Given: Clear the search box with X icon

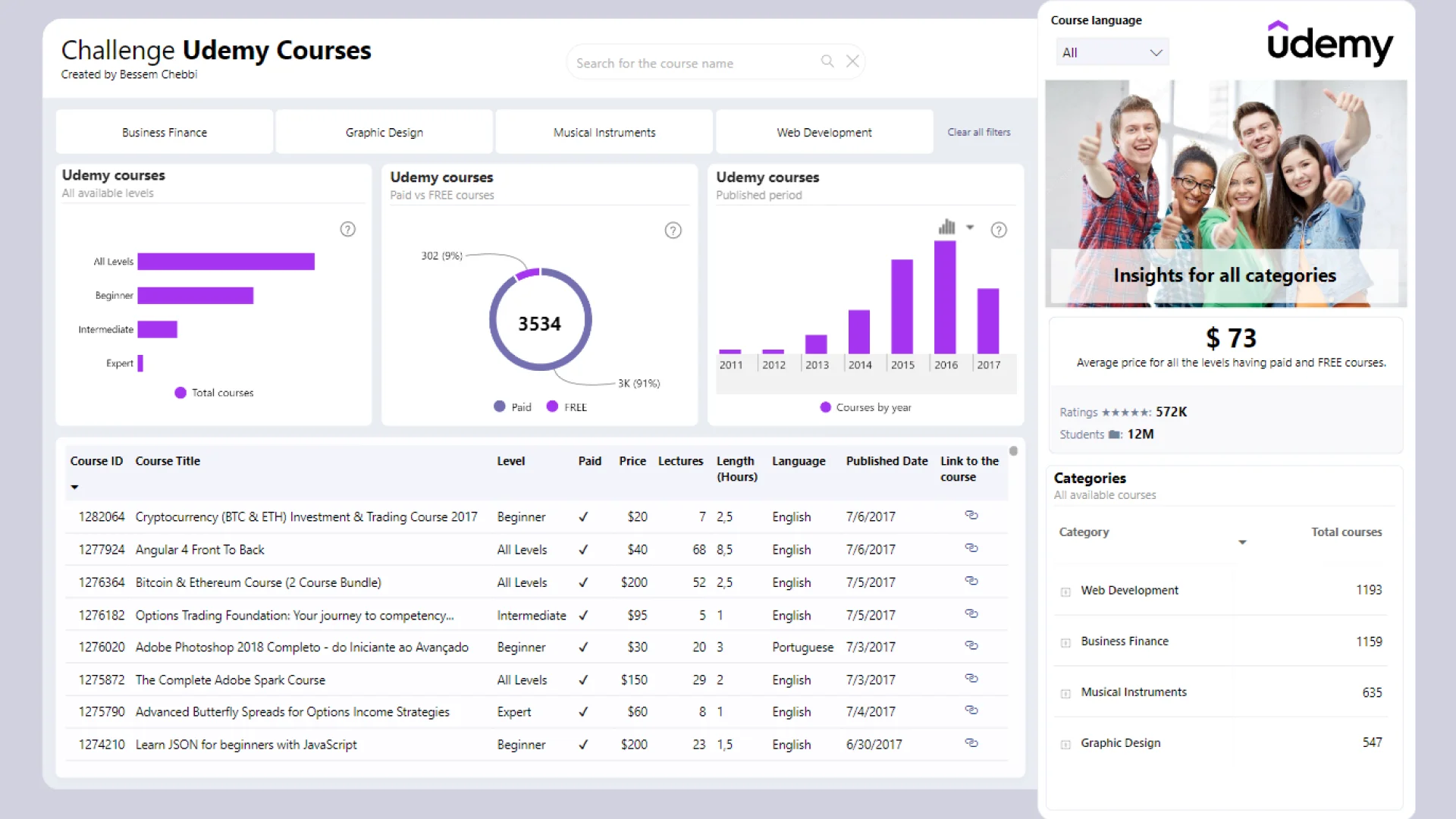Looking at the screenshot, I should (853, 61).
